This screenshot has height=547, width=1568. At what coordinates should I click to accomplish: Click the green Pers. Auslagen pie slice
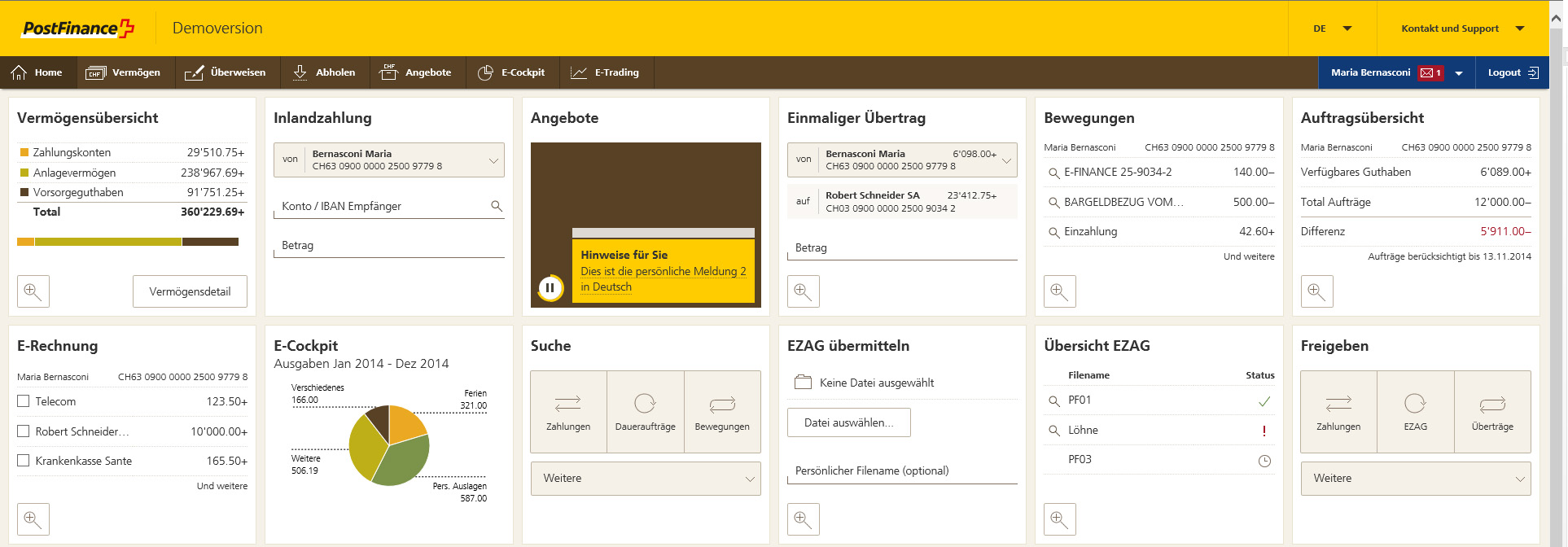pos(403,462)
